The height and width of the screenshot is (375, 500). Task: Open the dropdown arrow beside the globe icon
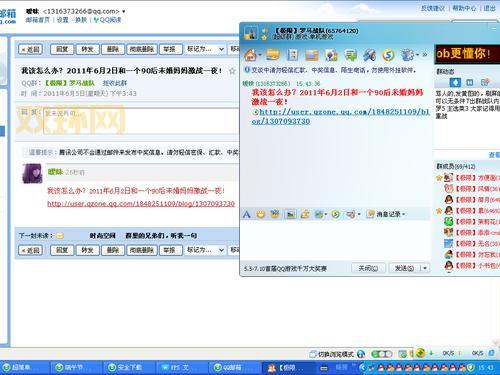pos(417,55)
